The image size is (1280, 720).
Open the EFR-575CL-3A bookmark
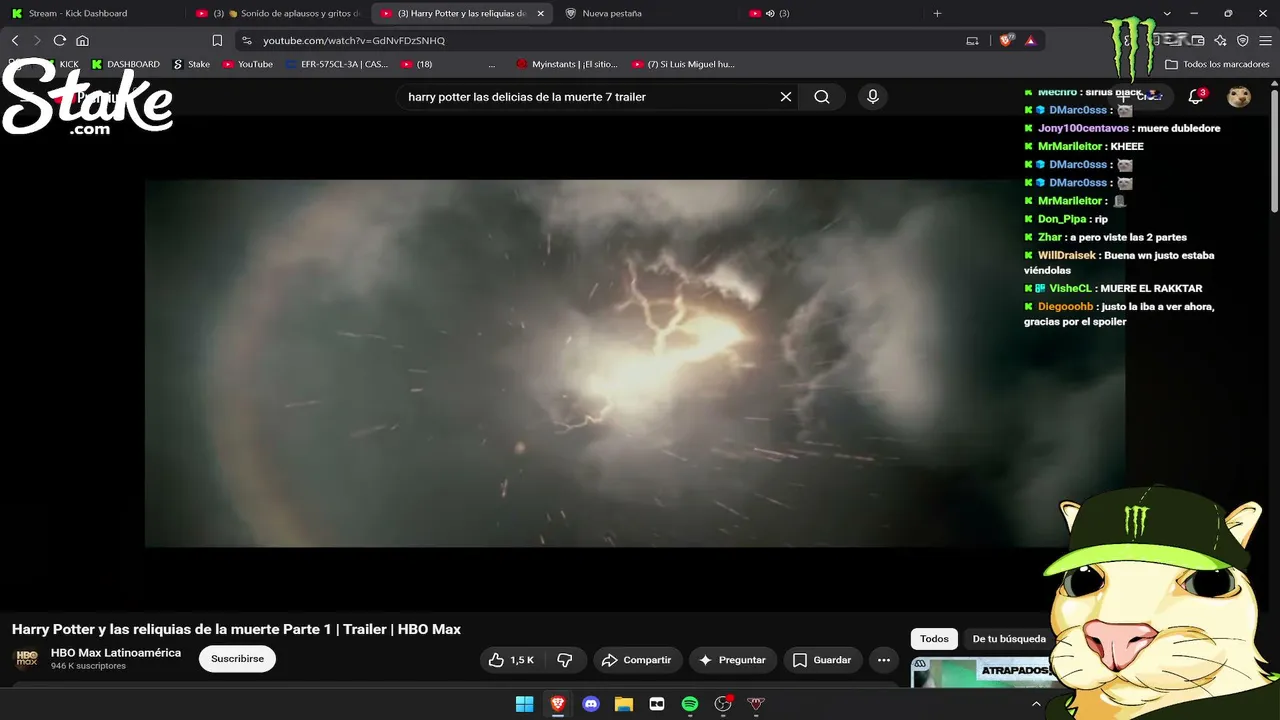pyautogui.click(x=337, y=64)
